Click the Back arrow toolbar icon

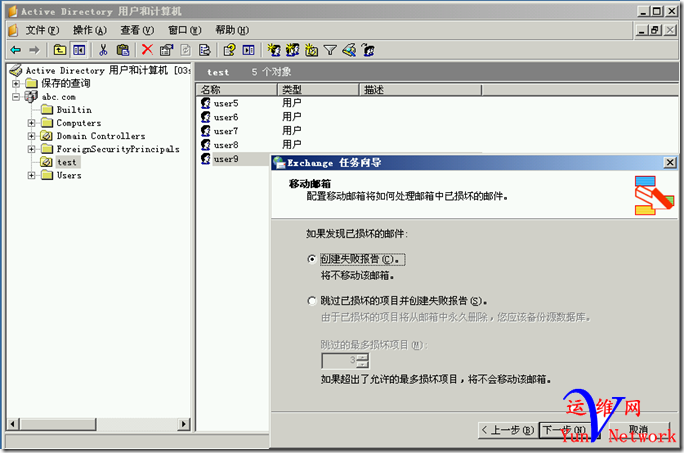16,50
